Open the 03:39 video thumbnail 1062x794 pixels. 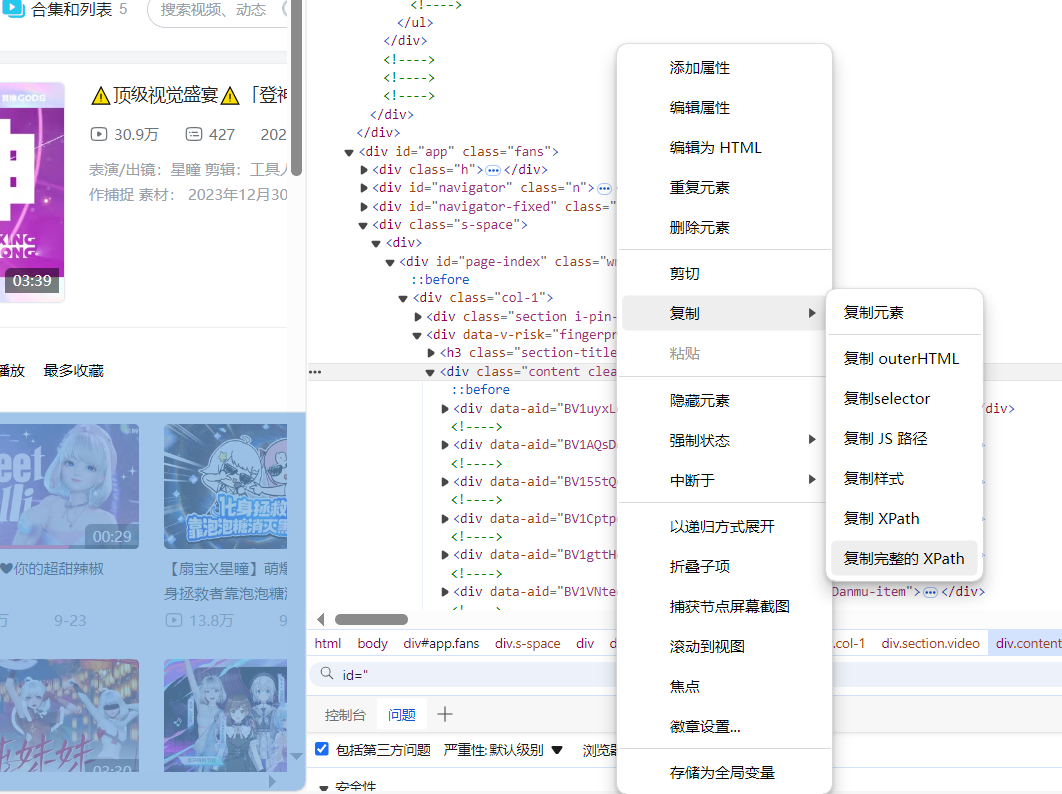point(32,192)
